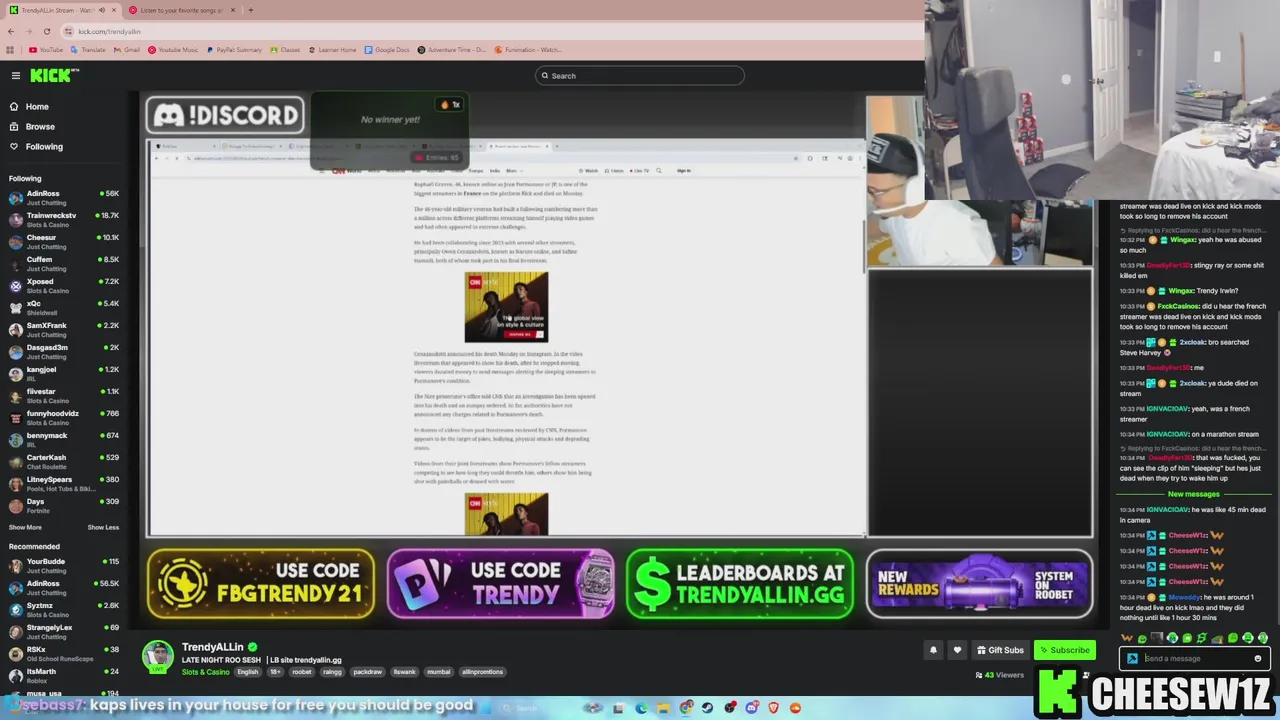This screenshot has height=720, width=1280.
Task: Follow channel with the heart icon
Action: click(957, 650)
